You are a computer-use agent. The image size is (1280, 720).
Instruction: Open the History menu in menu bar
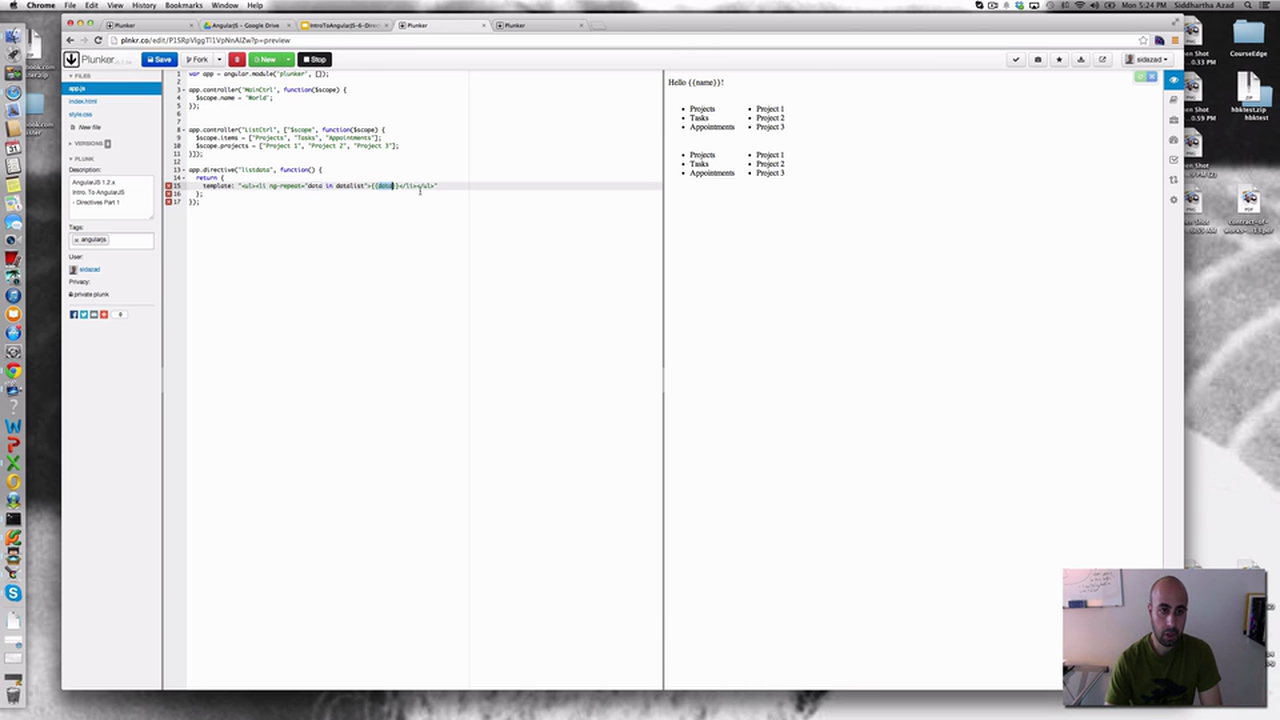[x=144, y=5]
